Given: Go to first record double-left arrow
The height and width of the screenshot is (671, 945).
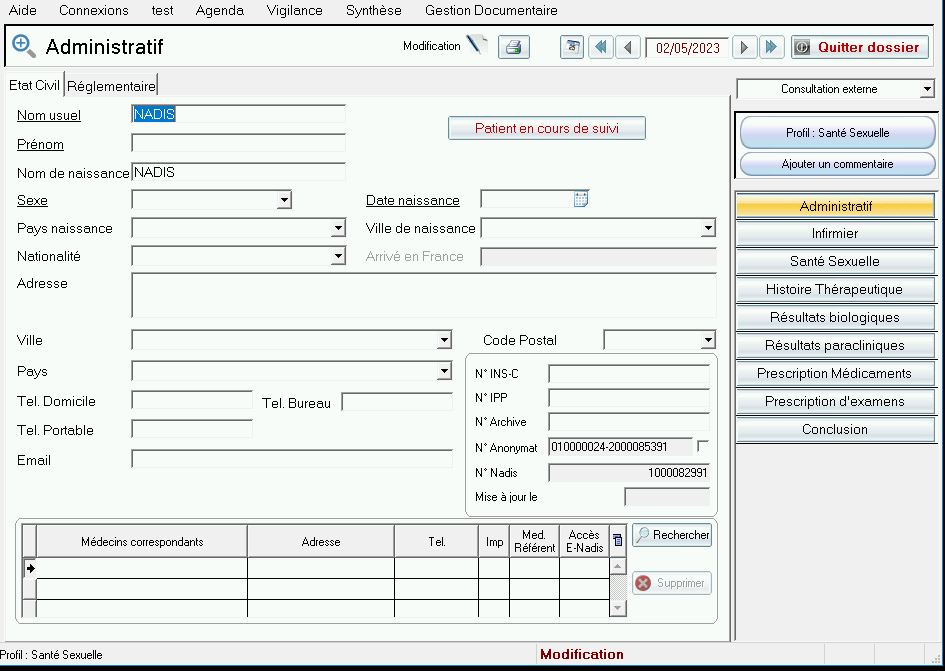Looking at the screenshot, I should point(600,47).
